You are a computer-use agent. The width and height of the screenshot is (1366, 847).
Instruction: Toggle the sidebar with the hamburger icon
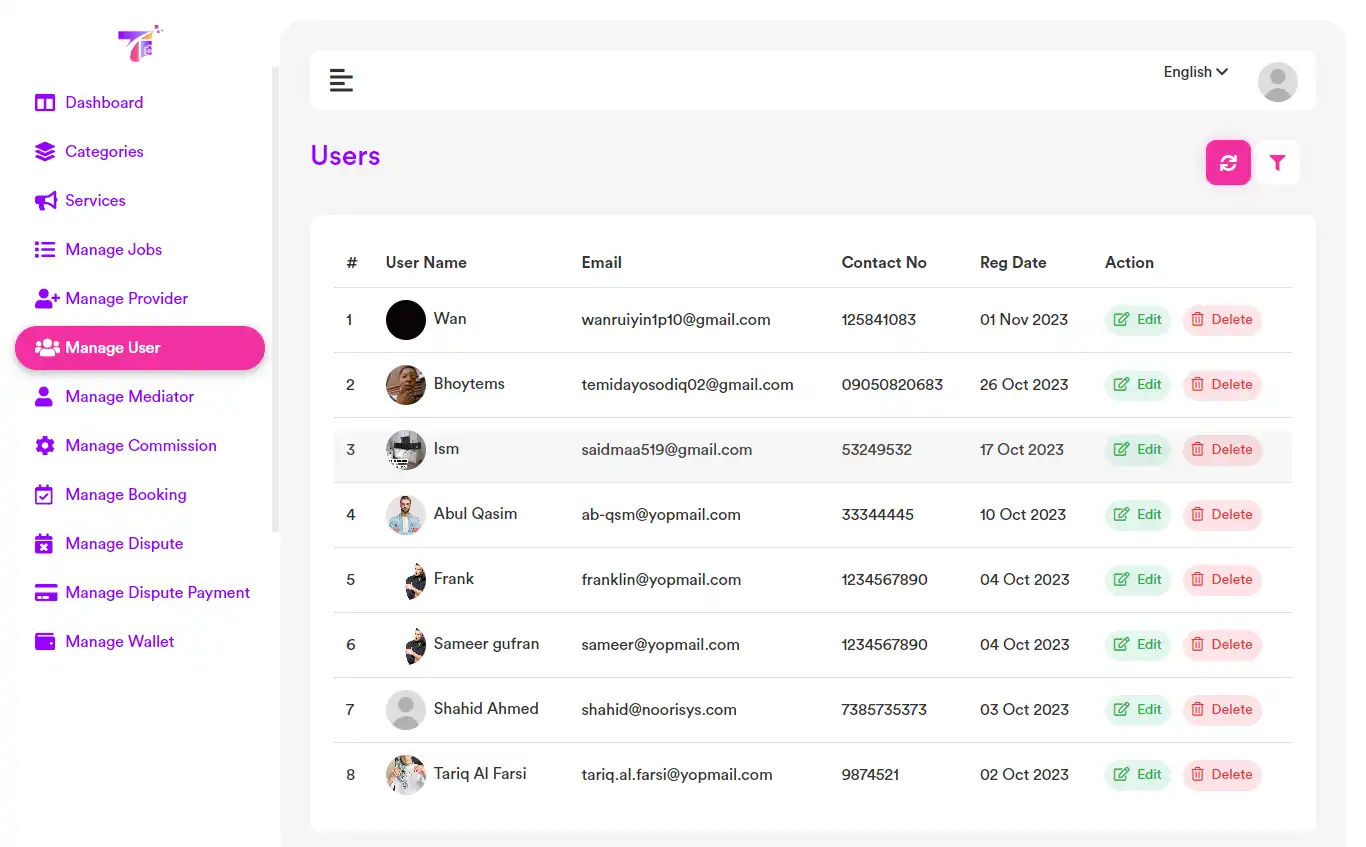(x=341, y=80)
